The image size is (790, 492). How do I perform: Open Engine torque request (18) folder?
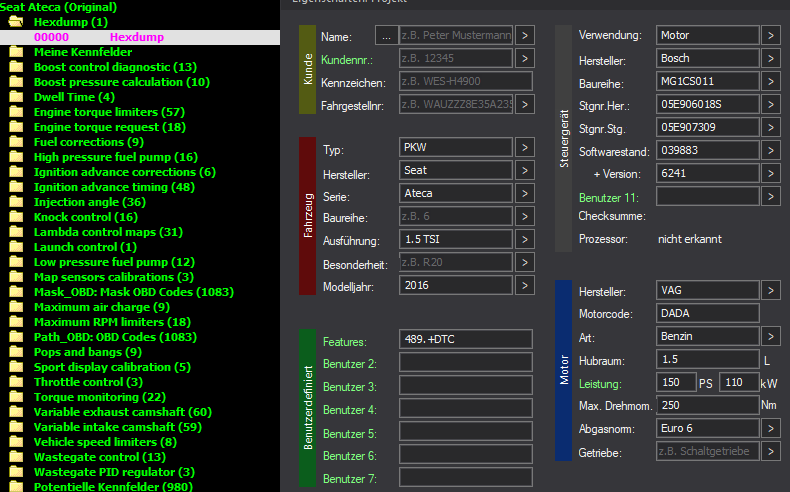109,127
